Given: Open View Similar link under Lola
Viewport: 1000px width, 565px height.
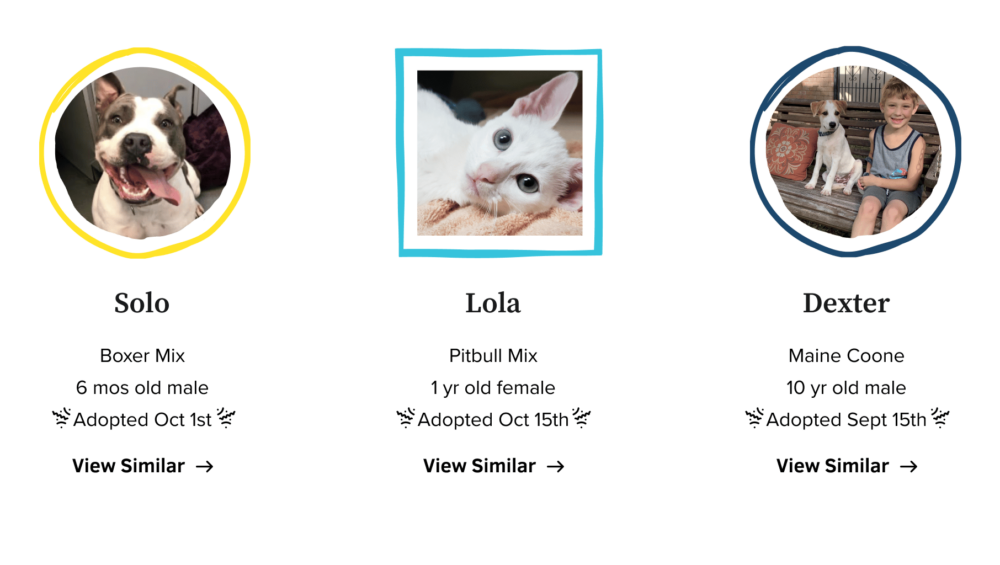Looking at the screenshot, I should pyautogui.click(x=494, y=466).
